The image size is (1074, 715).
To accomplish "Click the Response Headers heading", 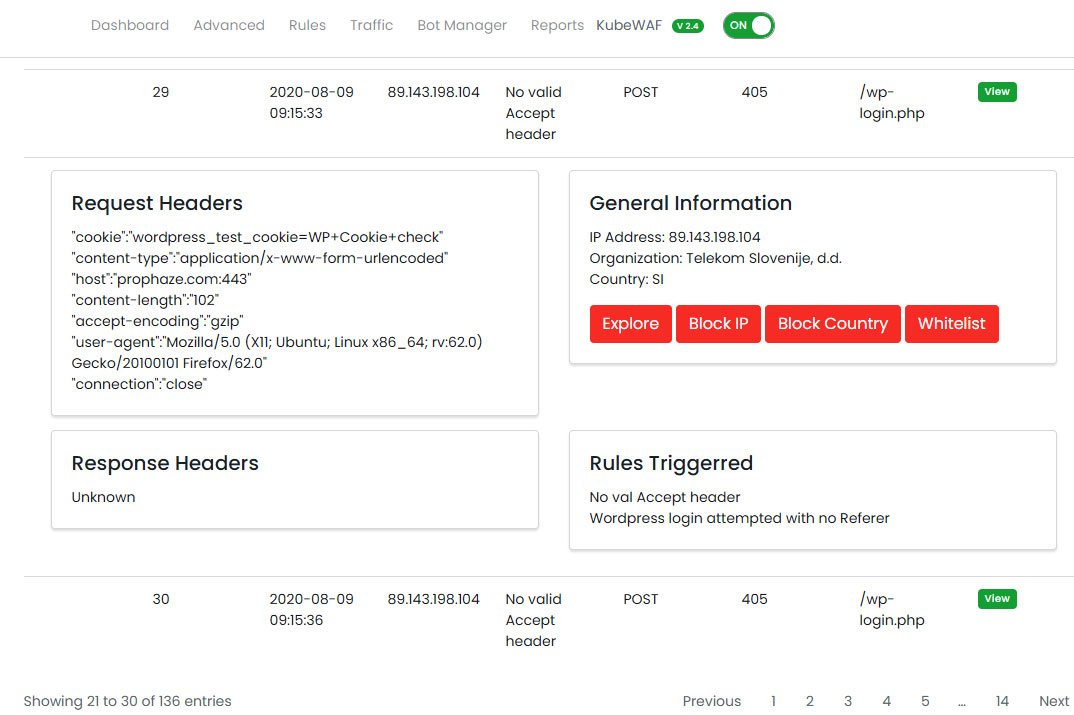I will tap(165, 464).
